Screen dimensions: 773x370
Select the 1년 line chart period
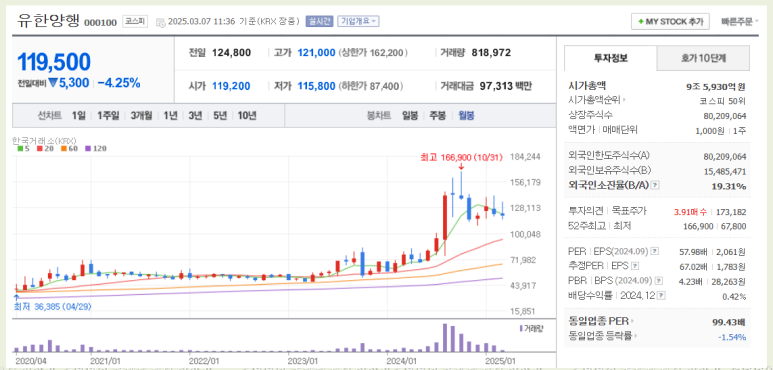[x=171, y=116]
